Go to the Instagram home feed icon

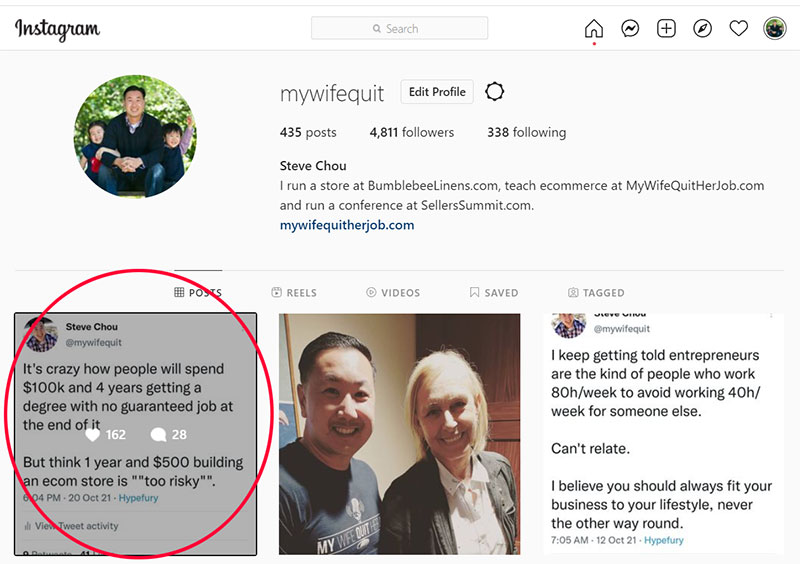point(593,29)
